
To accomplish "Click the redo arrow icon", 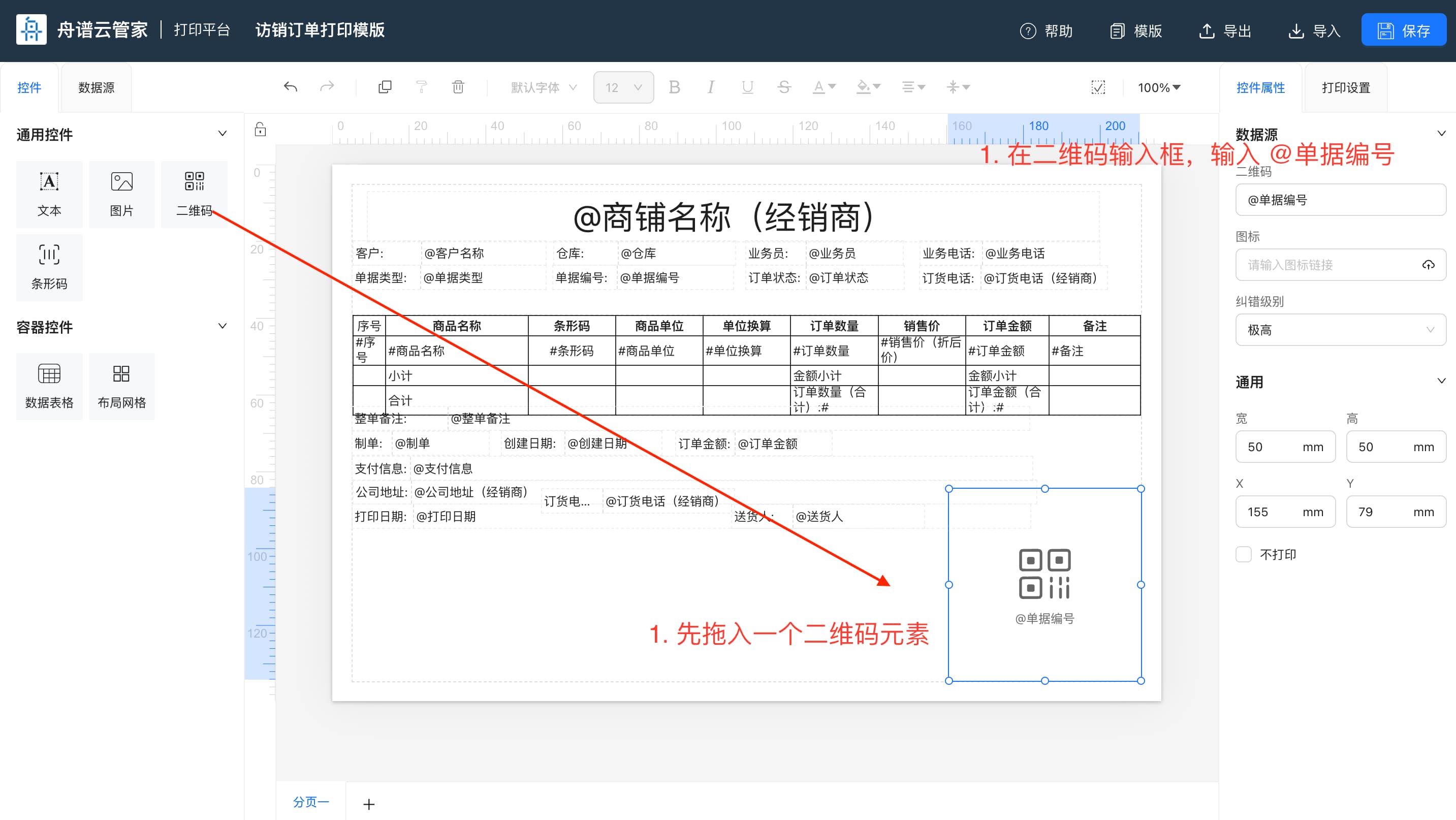I will click(x=327, y=87).
